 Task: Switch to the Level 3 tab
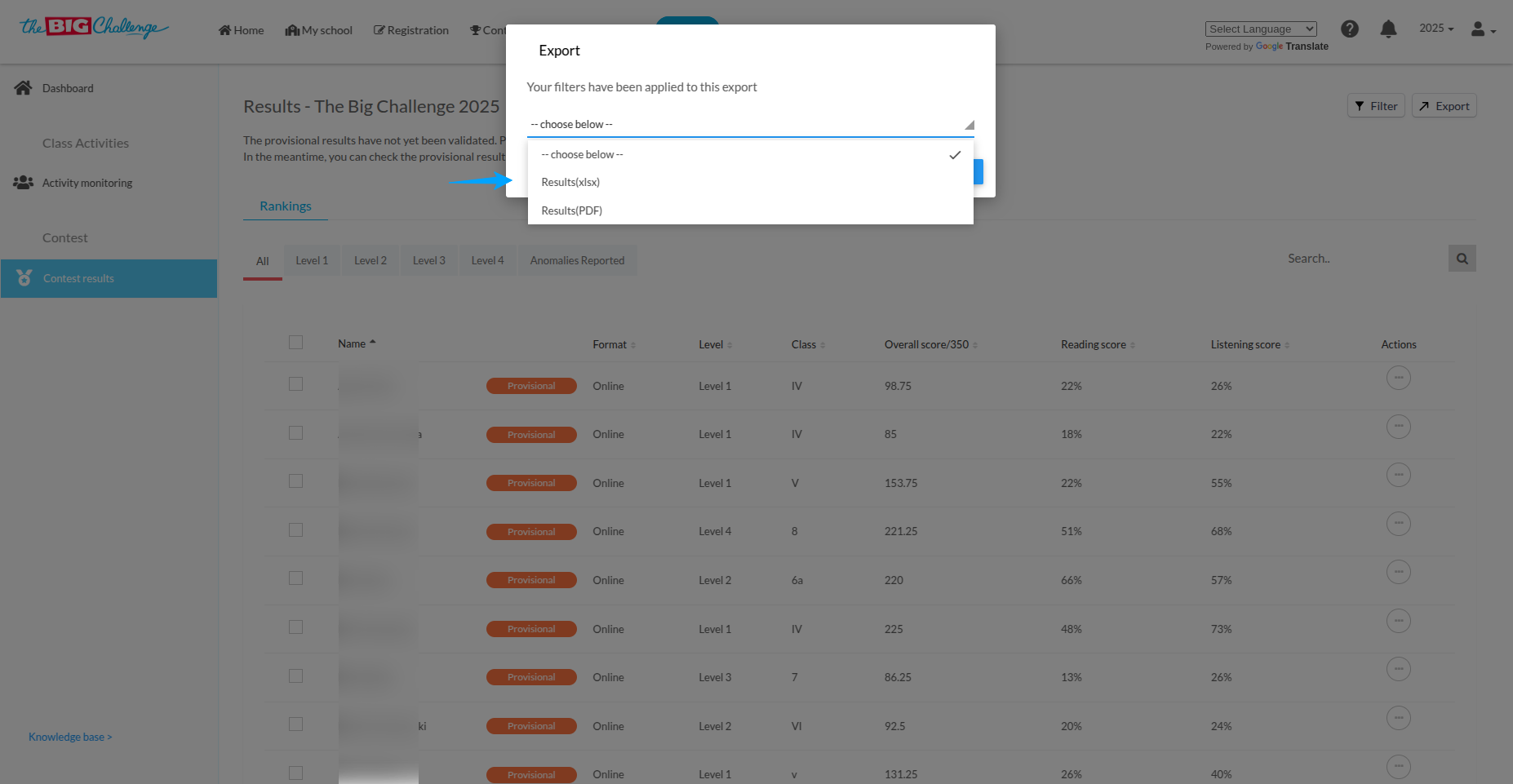pyautogui.click(x=429, y=260)
